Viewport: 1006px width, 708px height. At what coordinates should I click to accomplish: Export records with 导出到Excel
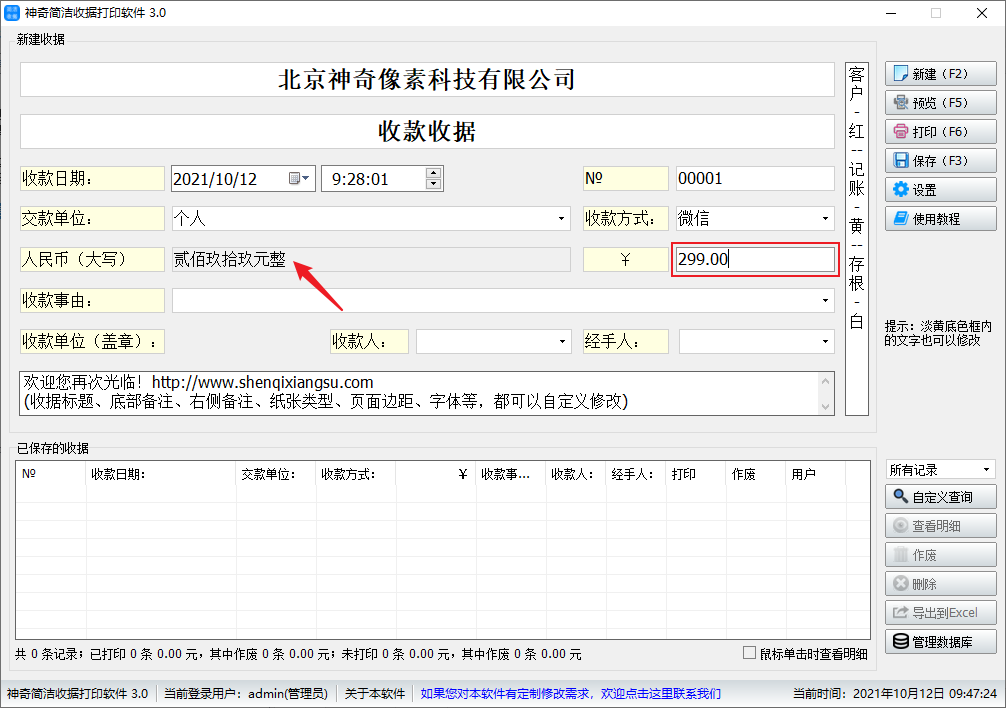pyautogui.click(x=941, y=612)
